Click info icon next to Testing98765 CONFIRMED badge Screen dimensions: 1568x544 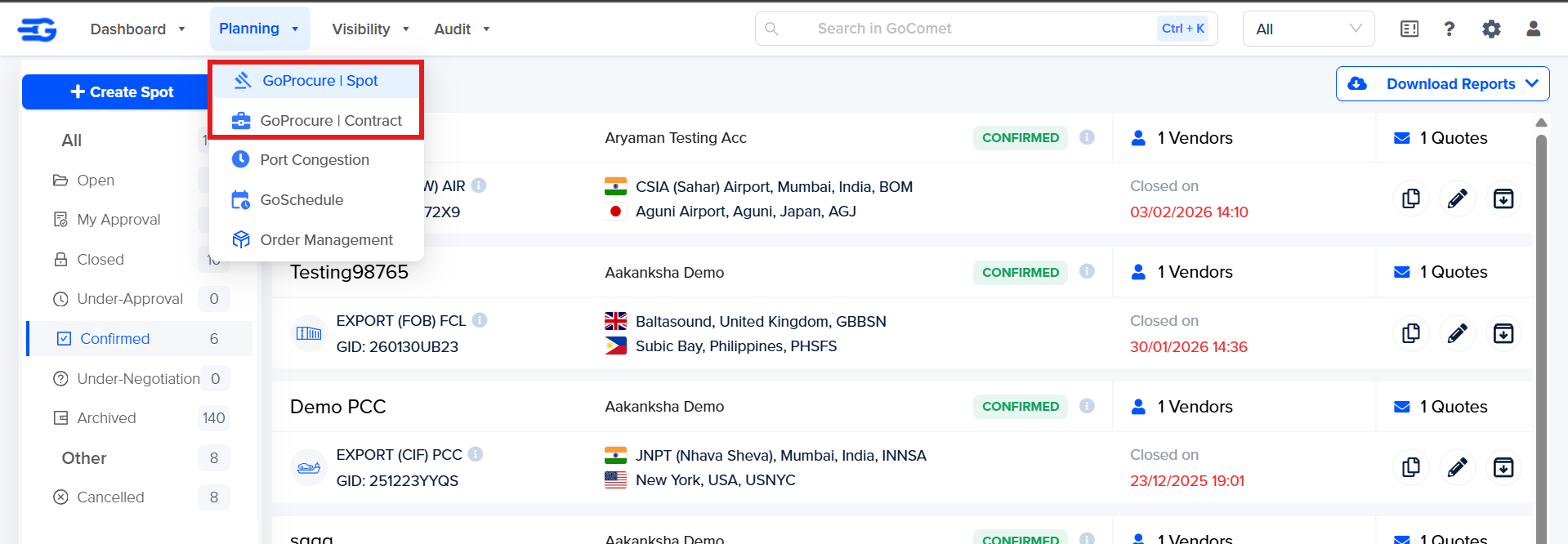pyautogui.click(x=1087, y=271)
